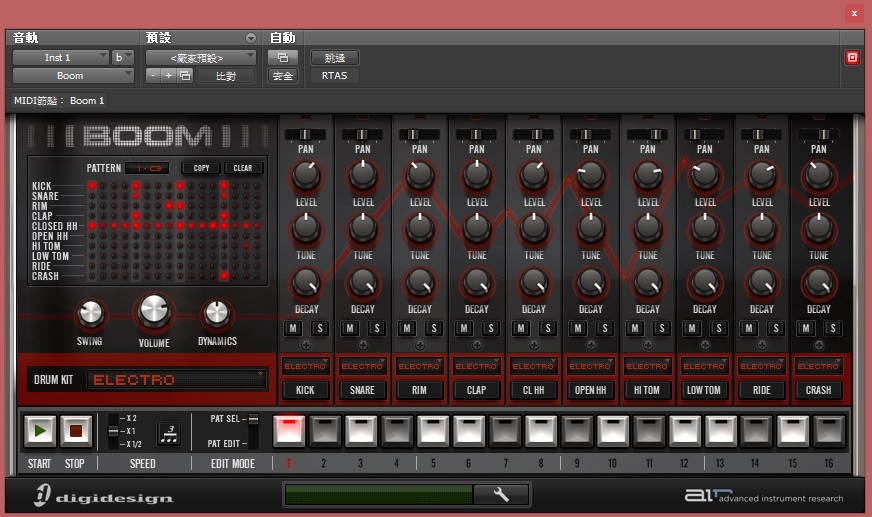
Task: Mute the CLAP channel
Action: pos(464,329)
